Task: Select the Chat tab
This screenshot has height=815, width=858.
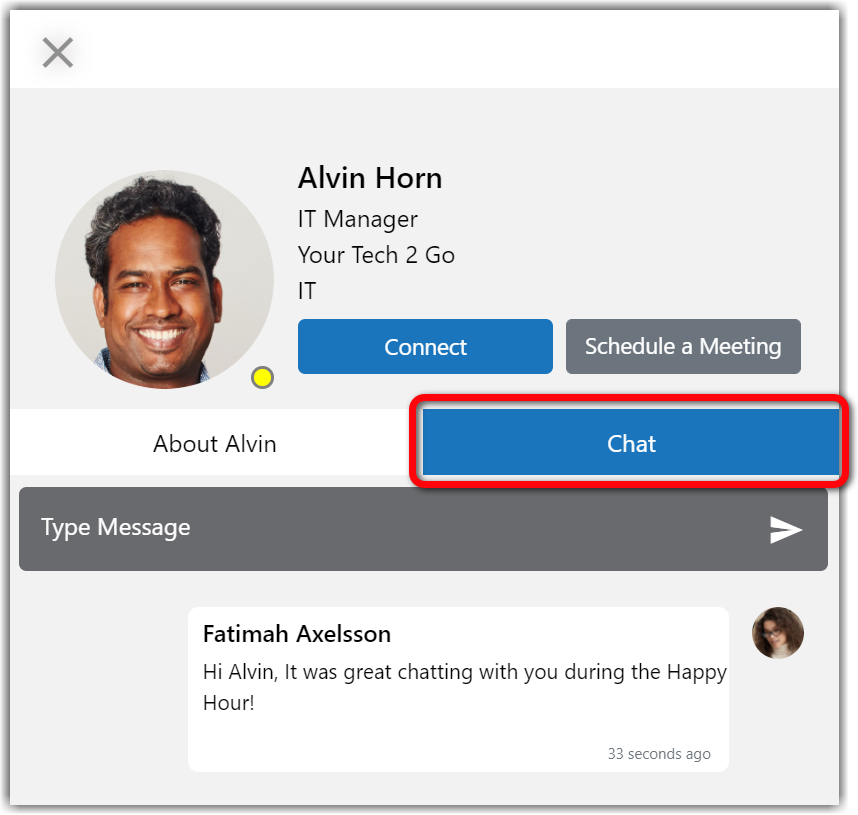Action: [x=630, y=442]
